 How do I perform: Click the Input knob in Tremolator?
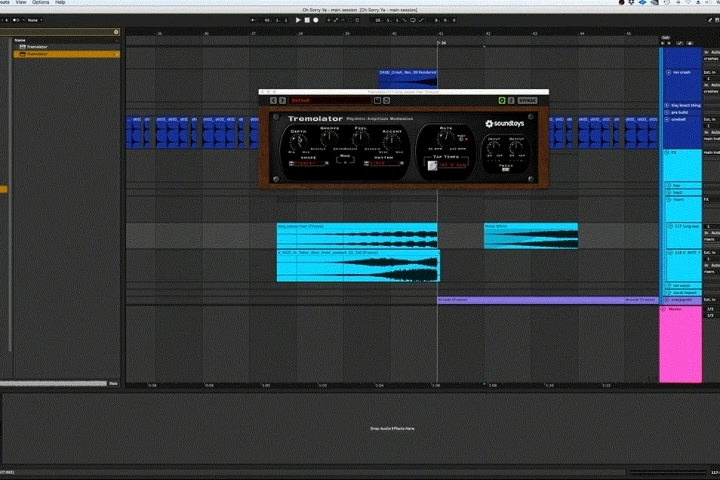(494, 147)
